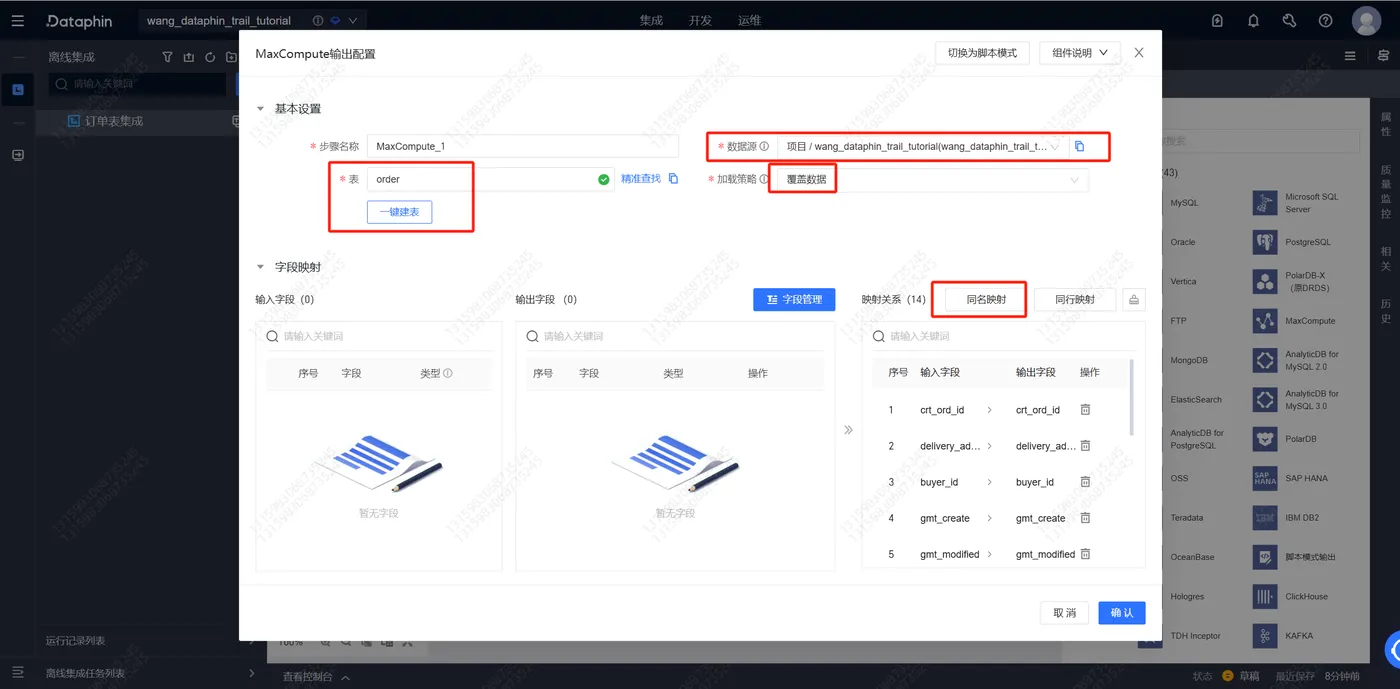Image resolution: width=1400 pixels, height=689 pixels.
Task: Copy the table name using icon after 精准查找
Action: point(673,179)
